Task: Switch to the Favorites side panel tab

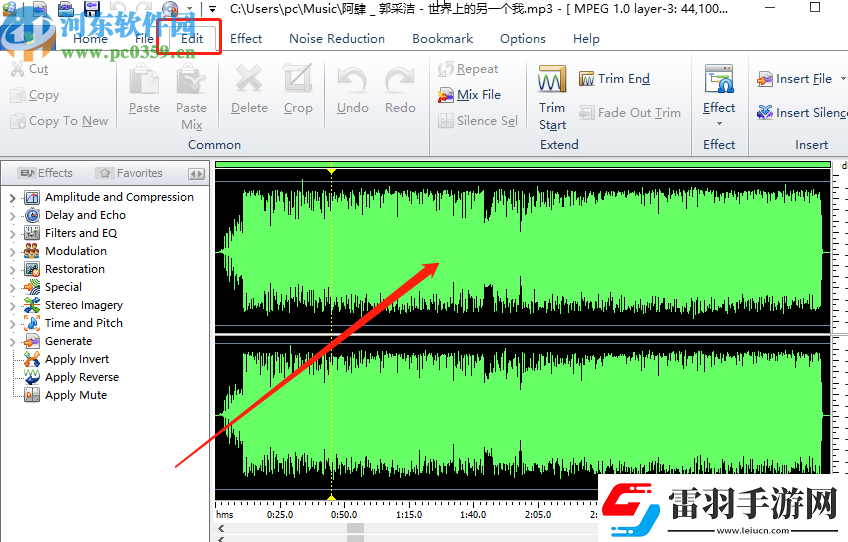Action: 129,173
